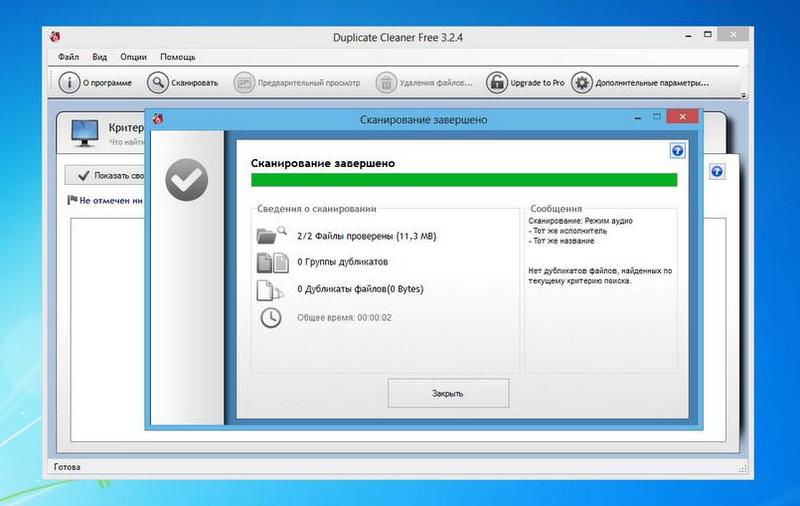Click the Предварительный просмотр toolbar icon
Viewport: 800px width, 506px height.
pos(244,82)
